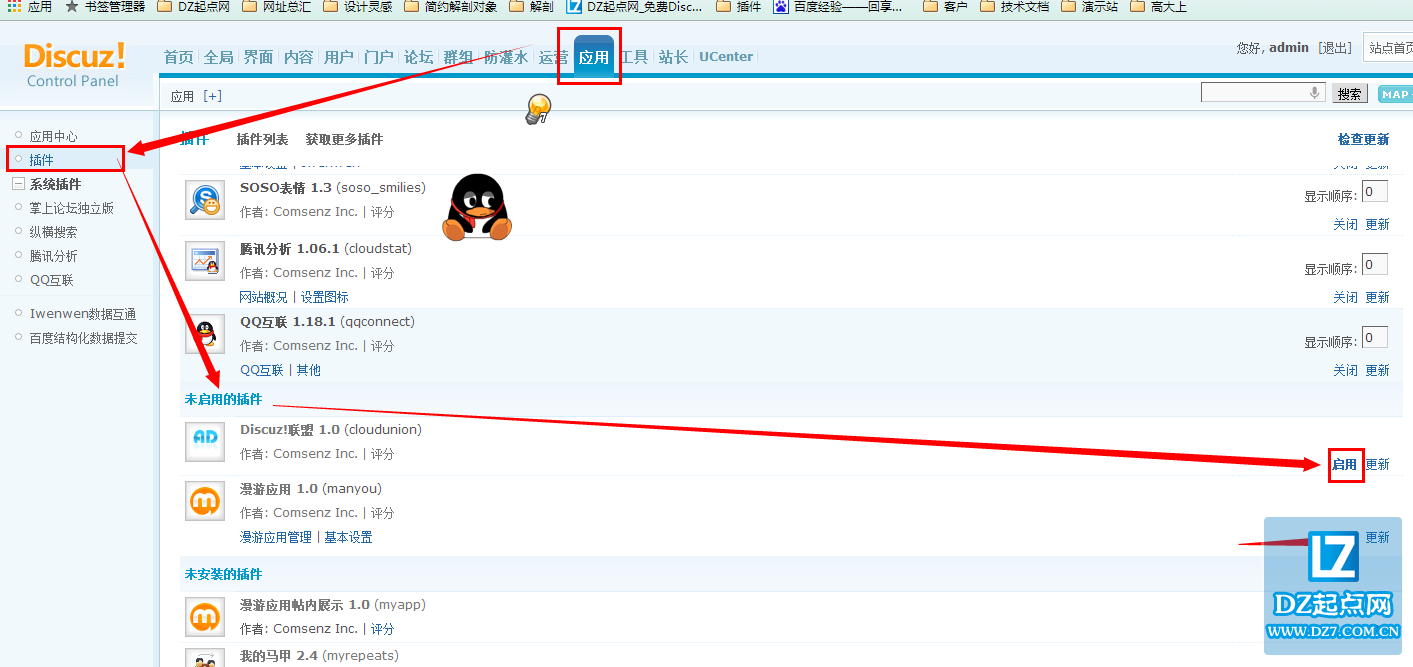The height and width of the screenshot is (667, 1413).
Task: Switch to the 插件列表 tab
Action: (262, 139)
